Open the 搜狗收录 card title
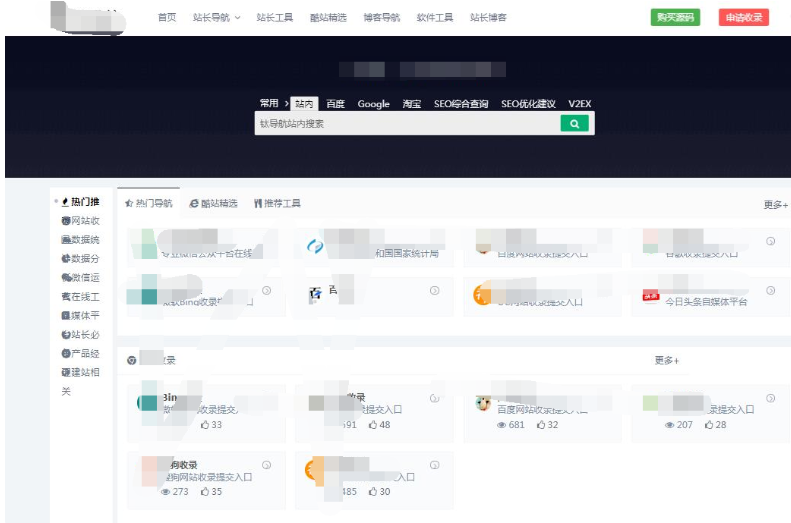This screenshot has width=791, height=523. pyautogui.click(x=183, y=465)
